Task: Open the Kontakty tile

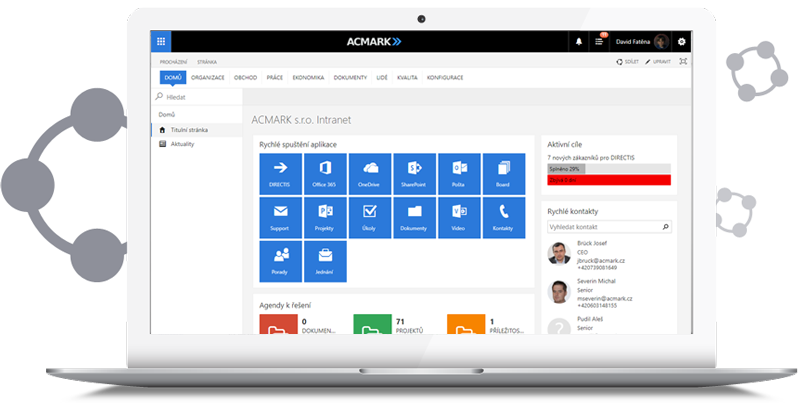Action: coord(504,218)
